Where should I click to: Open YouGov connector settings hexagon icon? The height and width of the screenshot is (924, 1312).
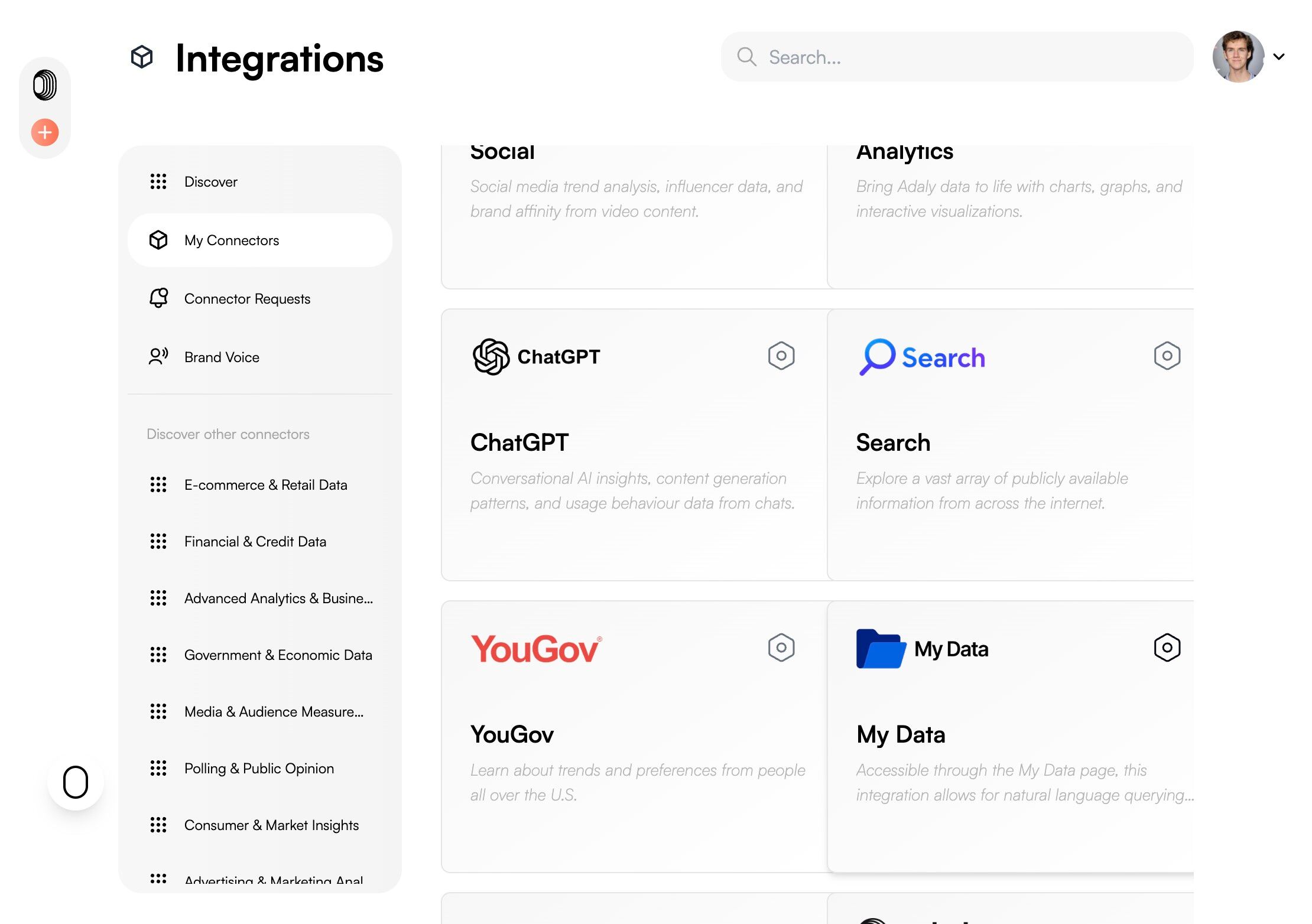(781, 648)
